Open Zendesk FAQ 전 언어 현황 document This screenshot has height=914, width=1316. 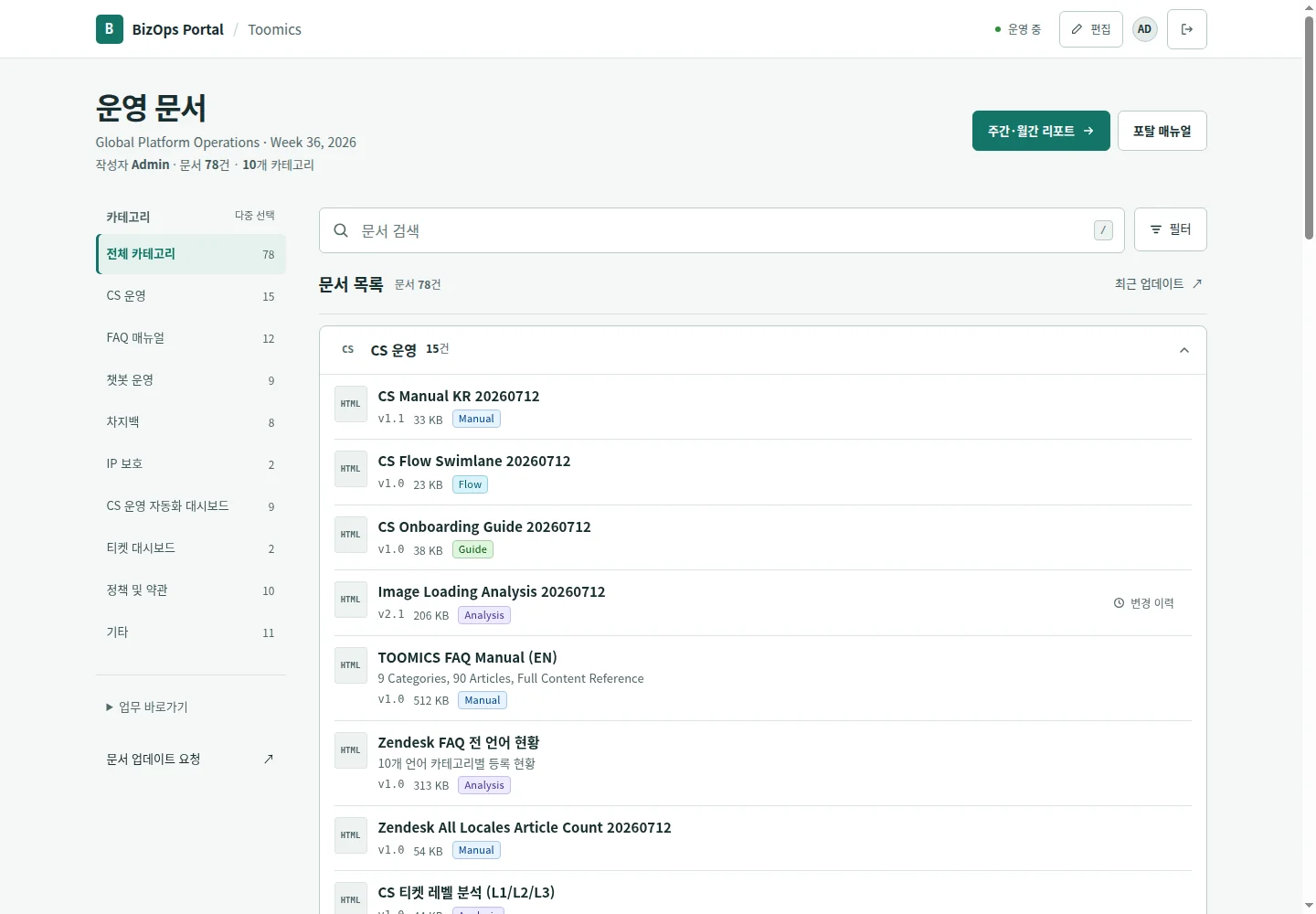459,743
